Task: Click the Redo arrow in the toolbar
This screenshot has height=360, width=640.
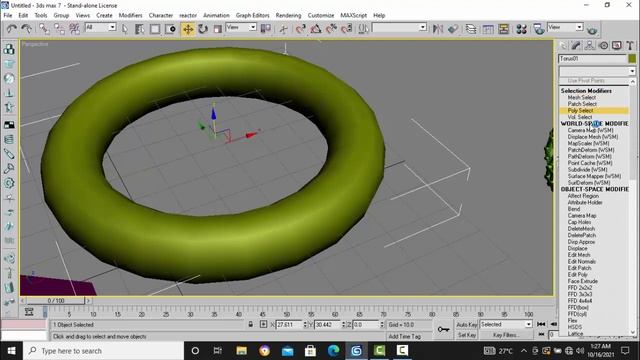Action: click(27, 29)
